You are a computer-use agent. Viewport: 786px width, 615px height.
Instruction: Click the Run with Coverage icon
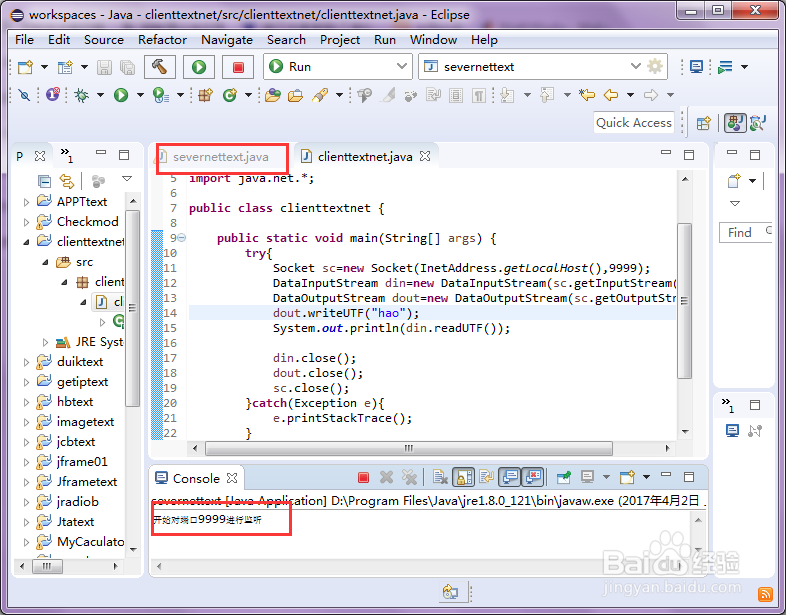(x=160, y=95)
